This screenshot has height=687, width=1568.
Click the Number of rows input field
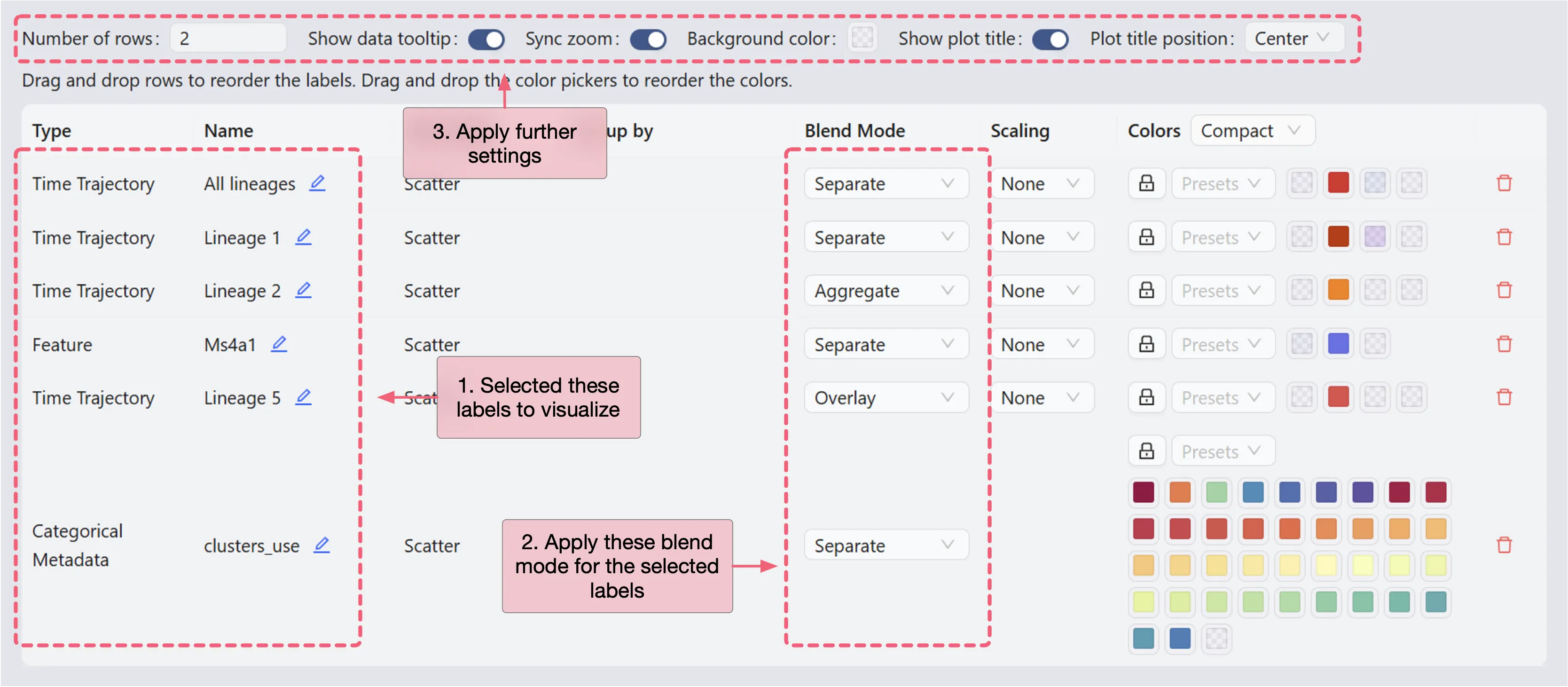coord(227,39)
